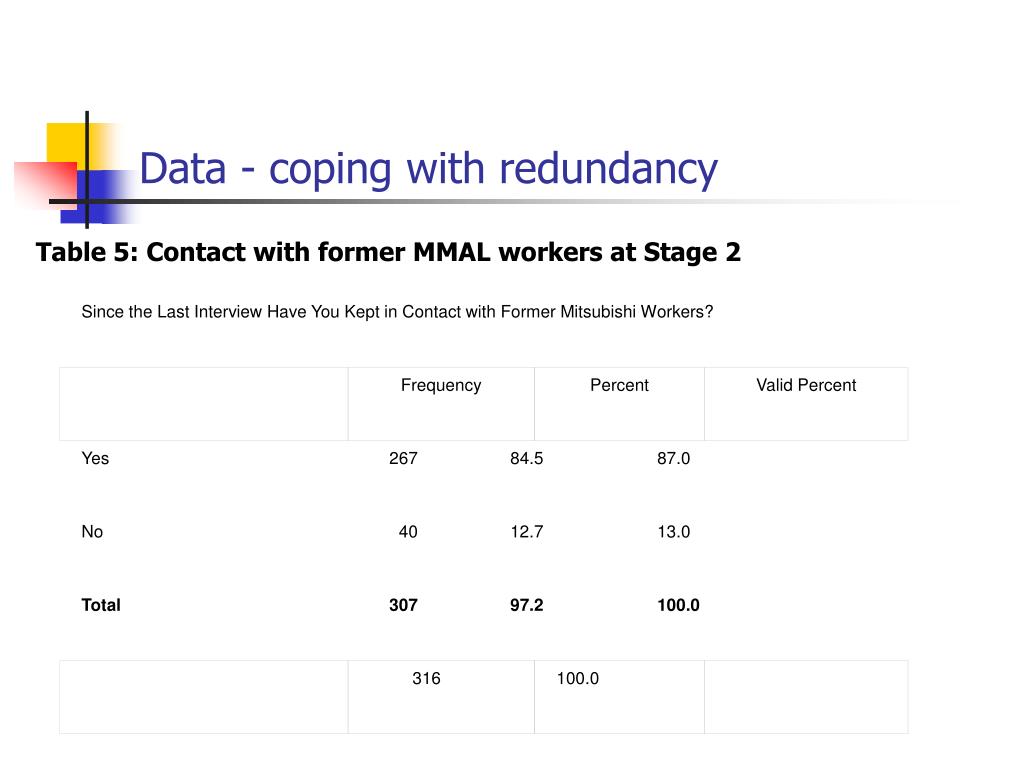This screenshot has width=1024, height=768.
Task: Select the valid percent value 87.0
Action: click(673, 458)
